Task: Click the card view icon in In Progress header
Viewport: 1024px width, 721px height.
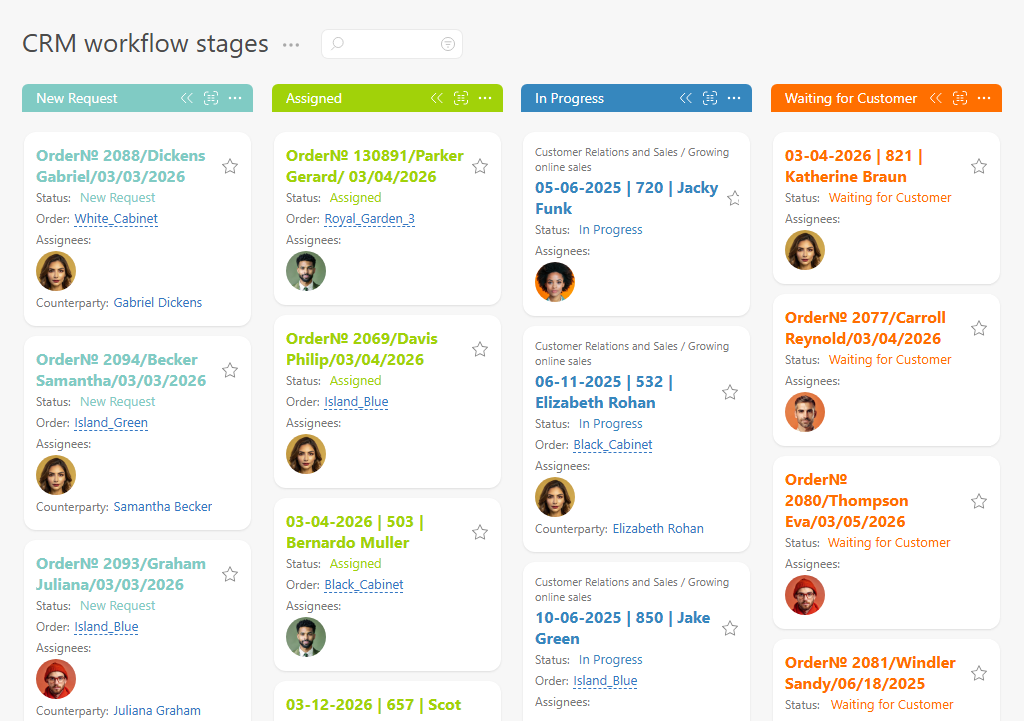Action: click(710, 98)
